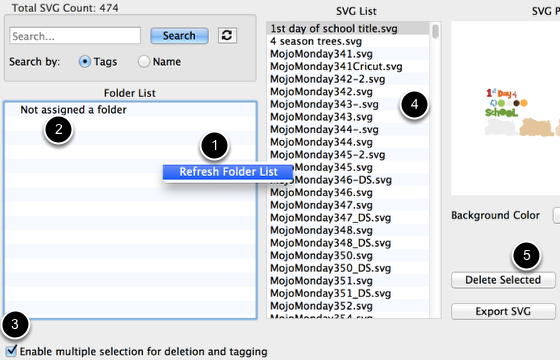Screen dimensions: 560x360
Task: Select the Name radio button
Action: pos(144,62)
